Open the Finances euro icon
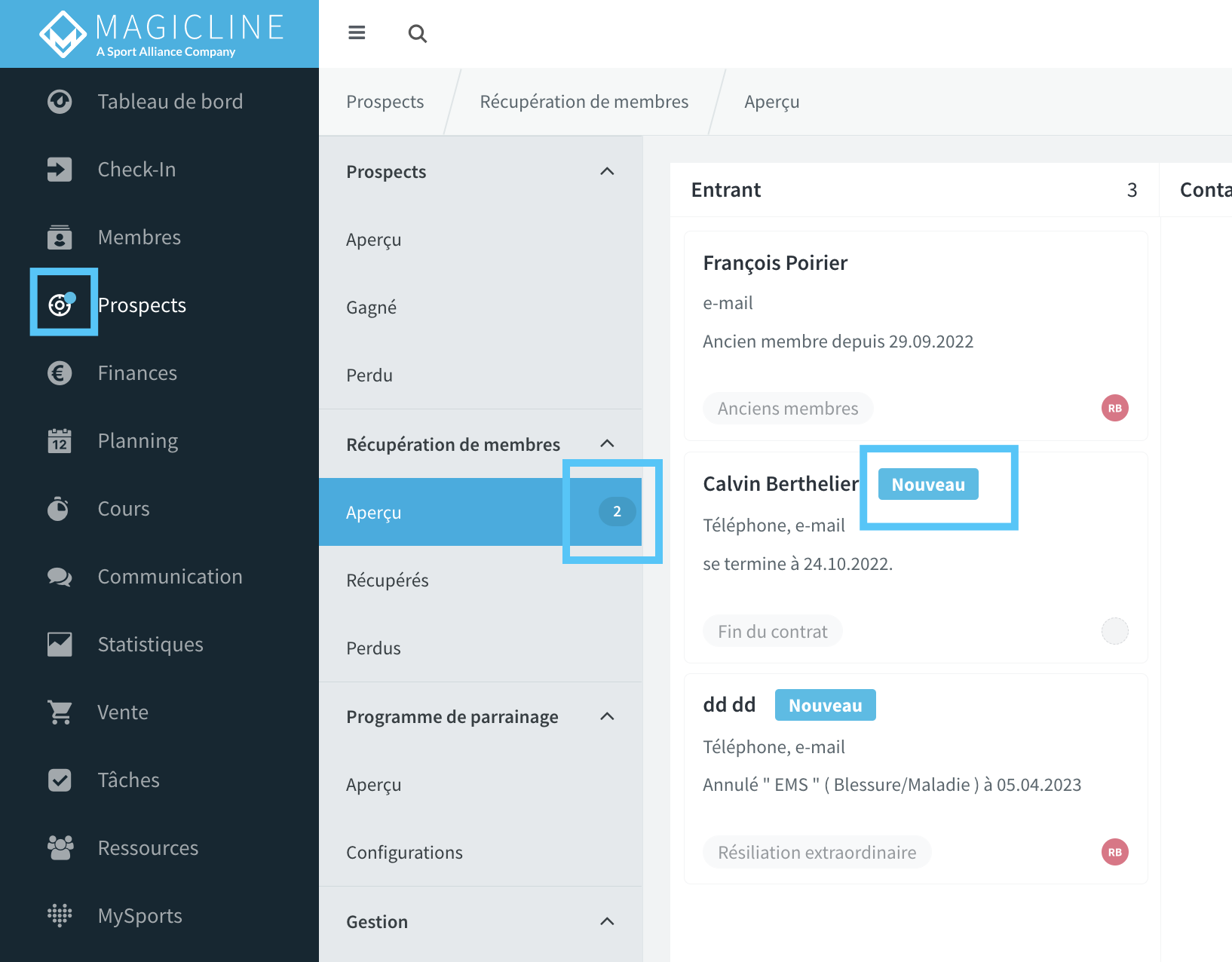The image size is (1232, 962). [x=60, y=372]
